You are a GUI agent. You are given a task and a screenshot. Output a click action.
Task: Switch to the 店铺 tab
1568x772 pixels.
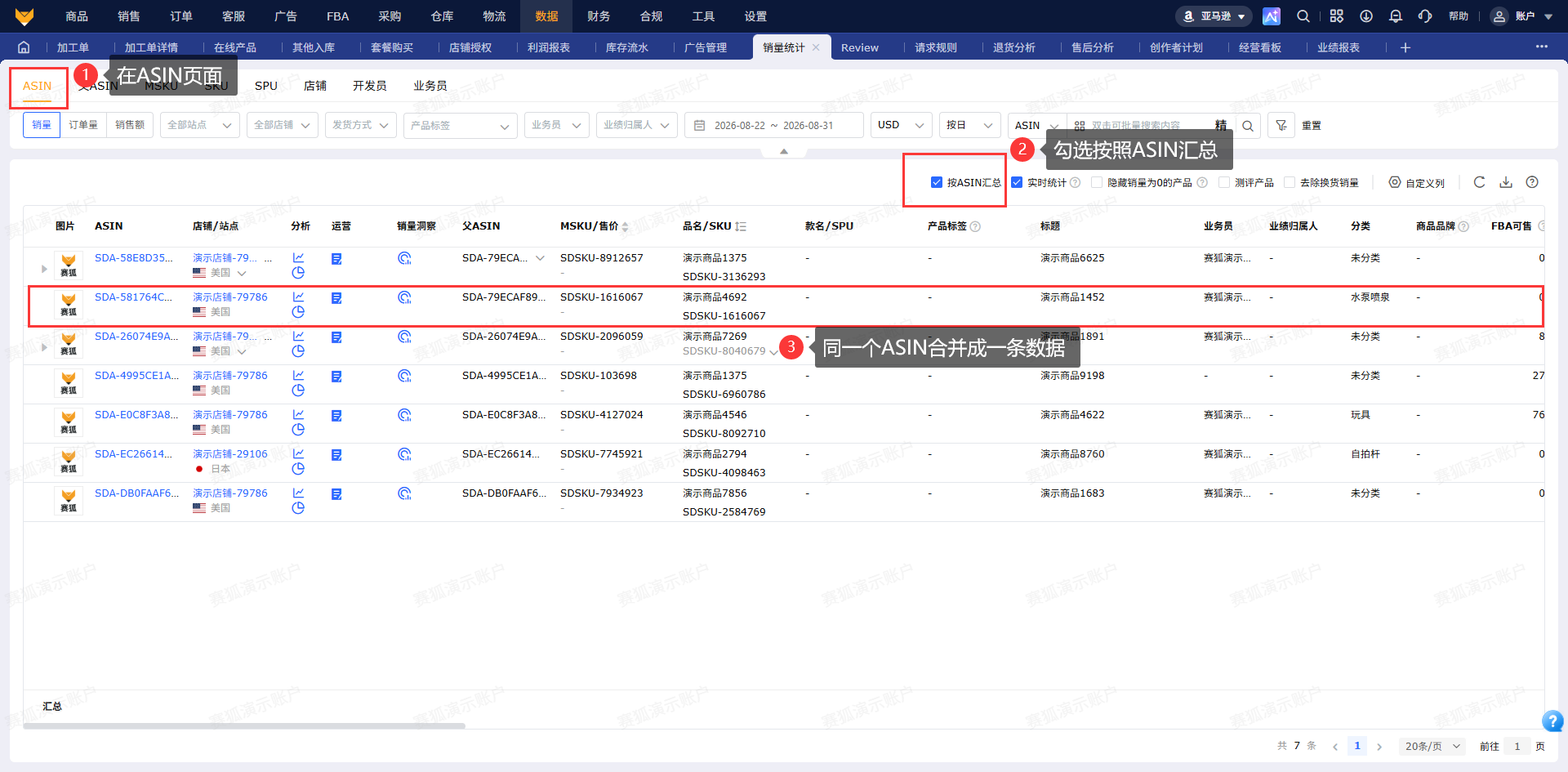click(315, 86)
